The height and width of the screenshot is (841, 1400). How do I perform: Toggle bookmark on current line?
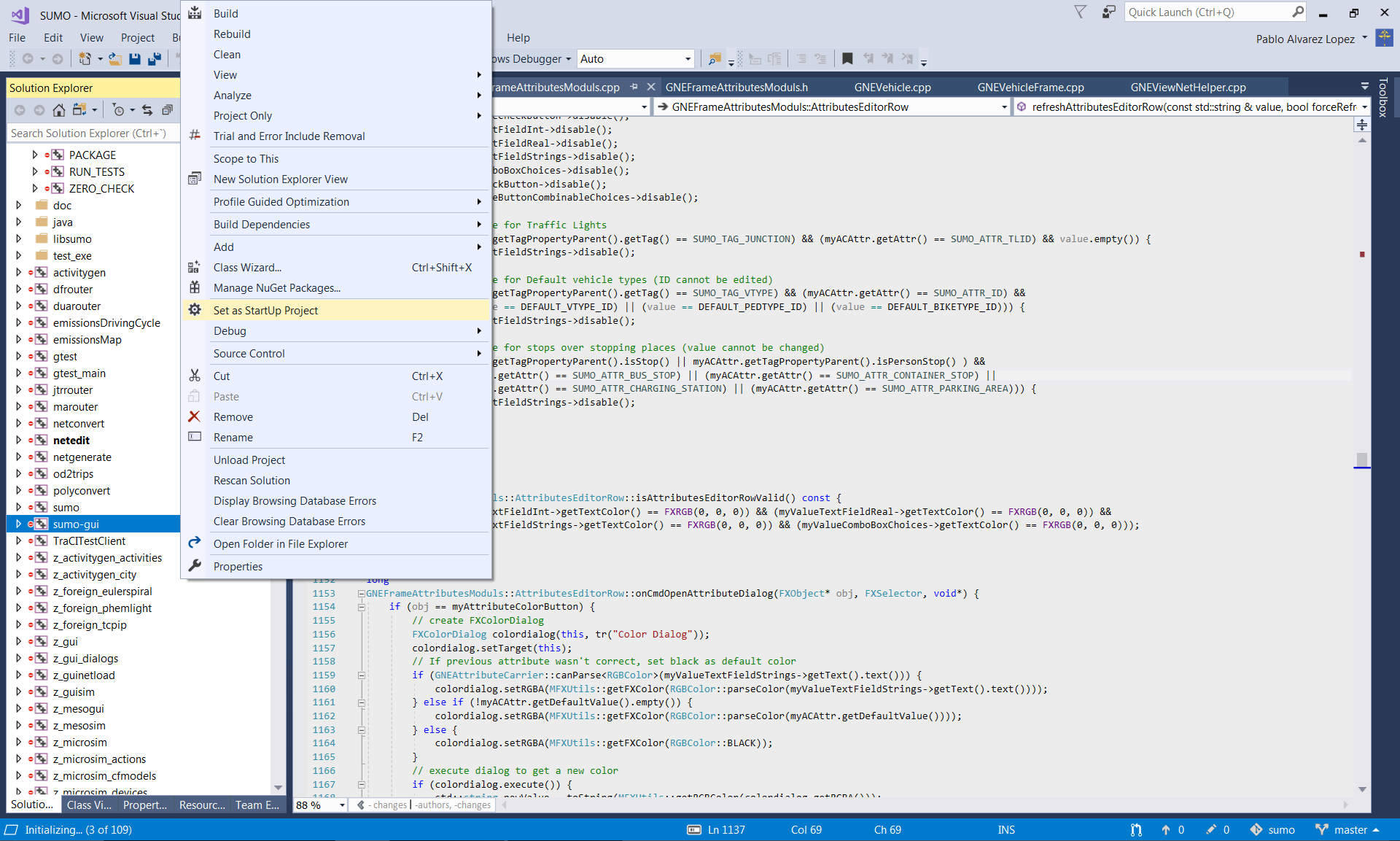(847, 58)
